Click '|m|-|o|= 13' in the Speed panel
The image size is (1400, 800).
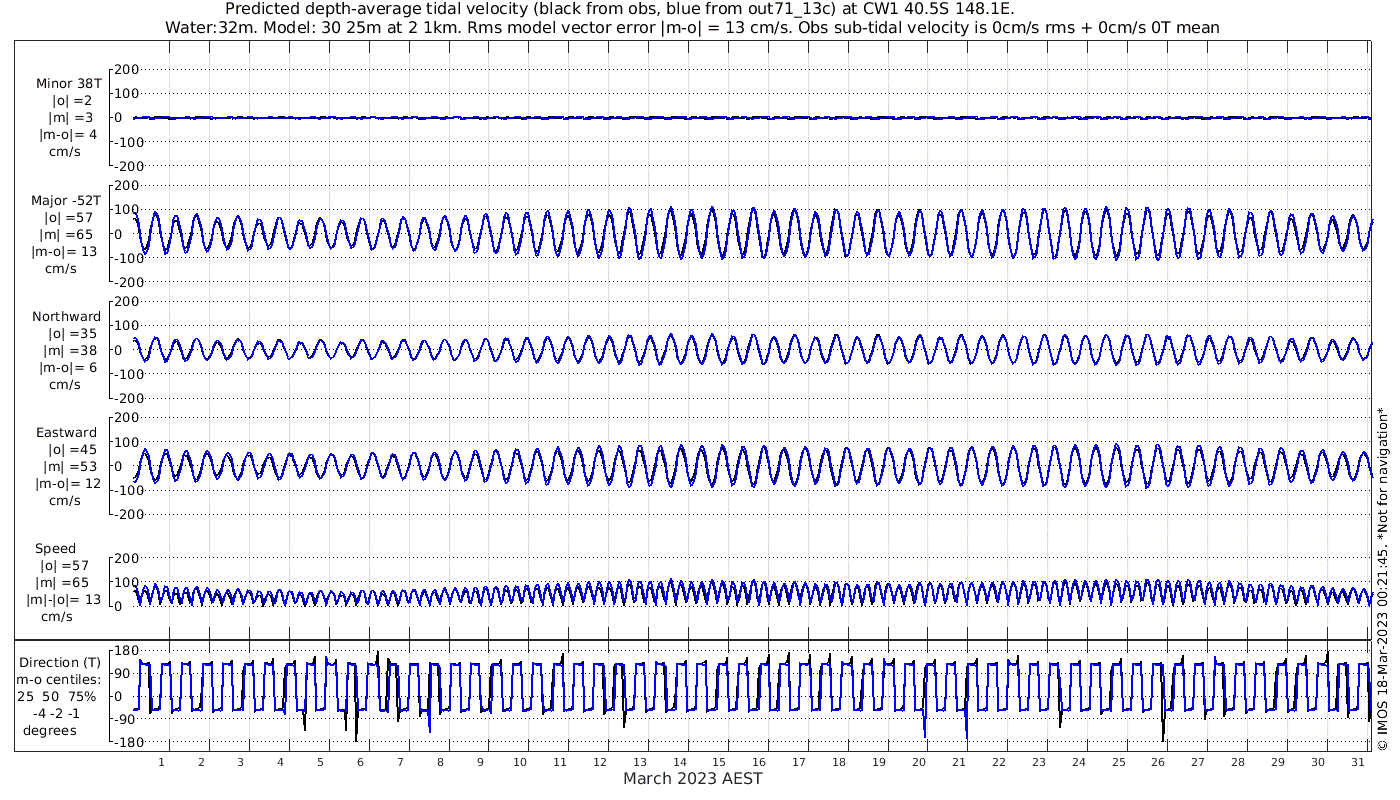[x=64, y=600]
